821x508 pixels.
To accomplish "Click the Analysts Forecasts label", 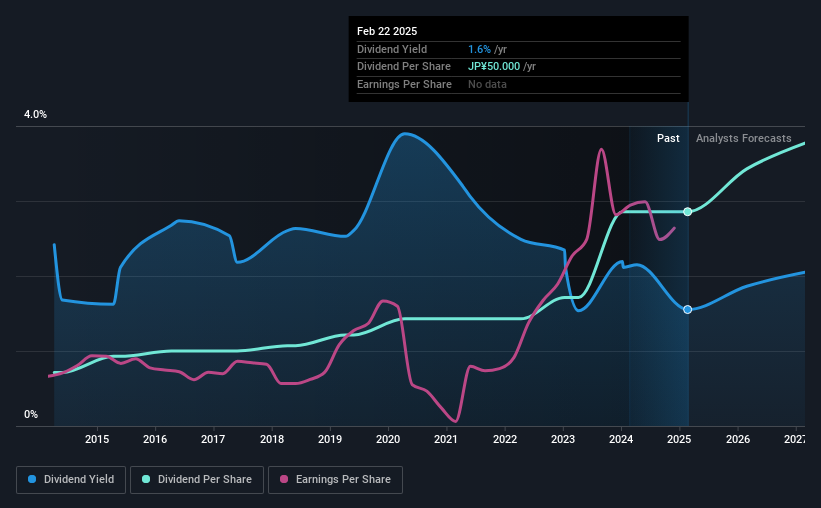I will click(744, 138).
